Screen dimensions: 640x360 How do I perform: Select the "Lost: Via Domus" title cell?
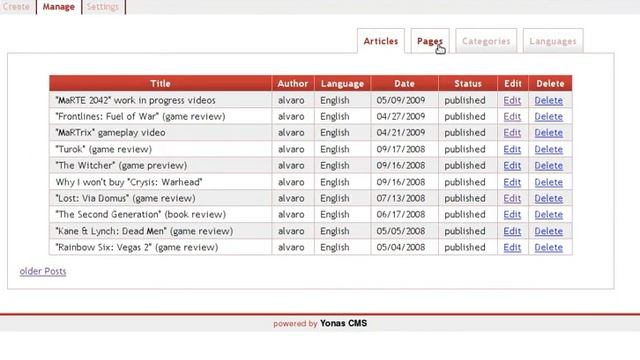160,198
